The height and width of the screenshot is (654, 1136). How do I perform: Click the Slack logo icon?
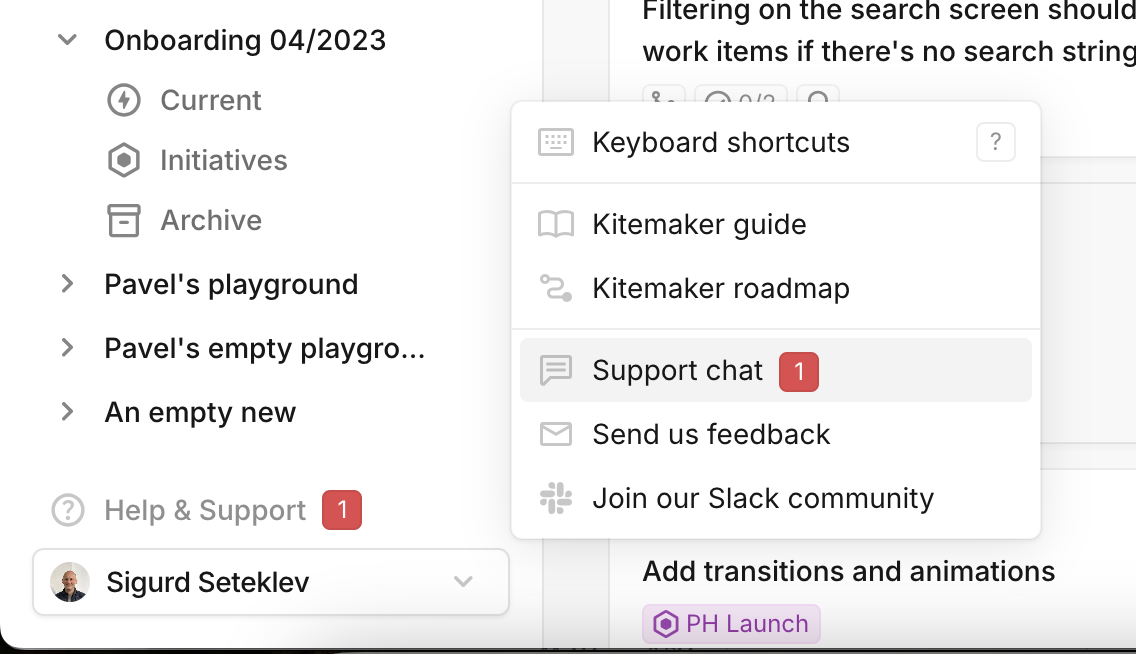[556, 498]
